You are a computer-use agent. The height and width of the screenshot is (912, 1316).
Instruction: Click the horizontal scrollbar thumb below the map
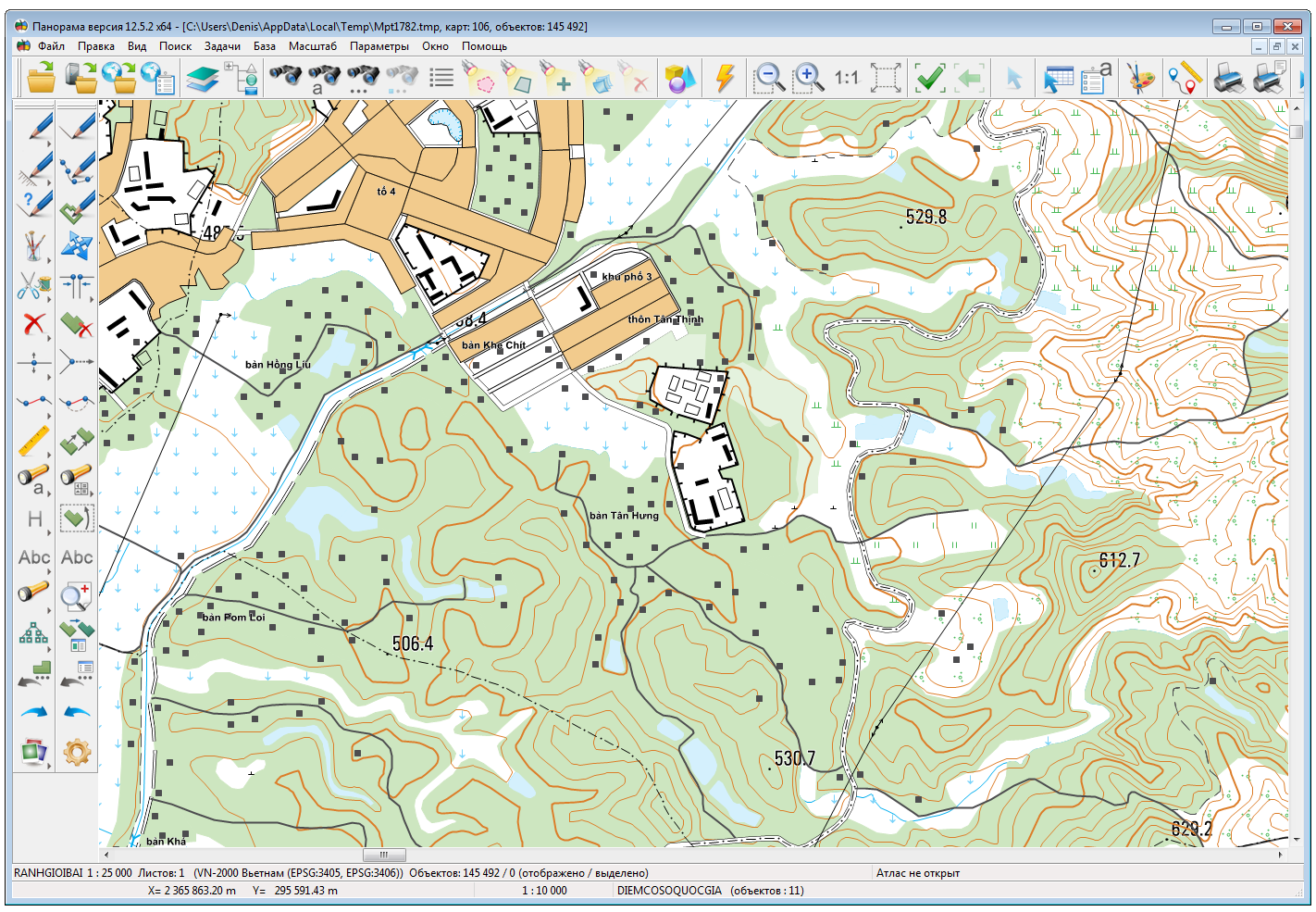point(383,855)
